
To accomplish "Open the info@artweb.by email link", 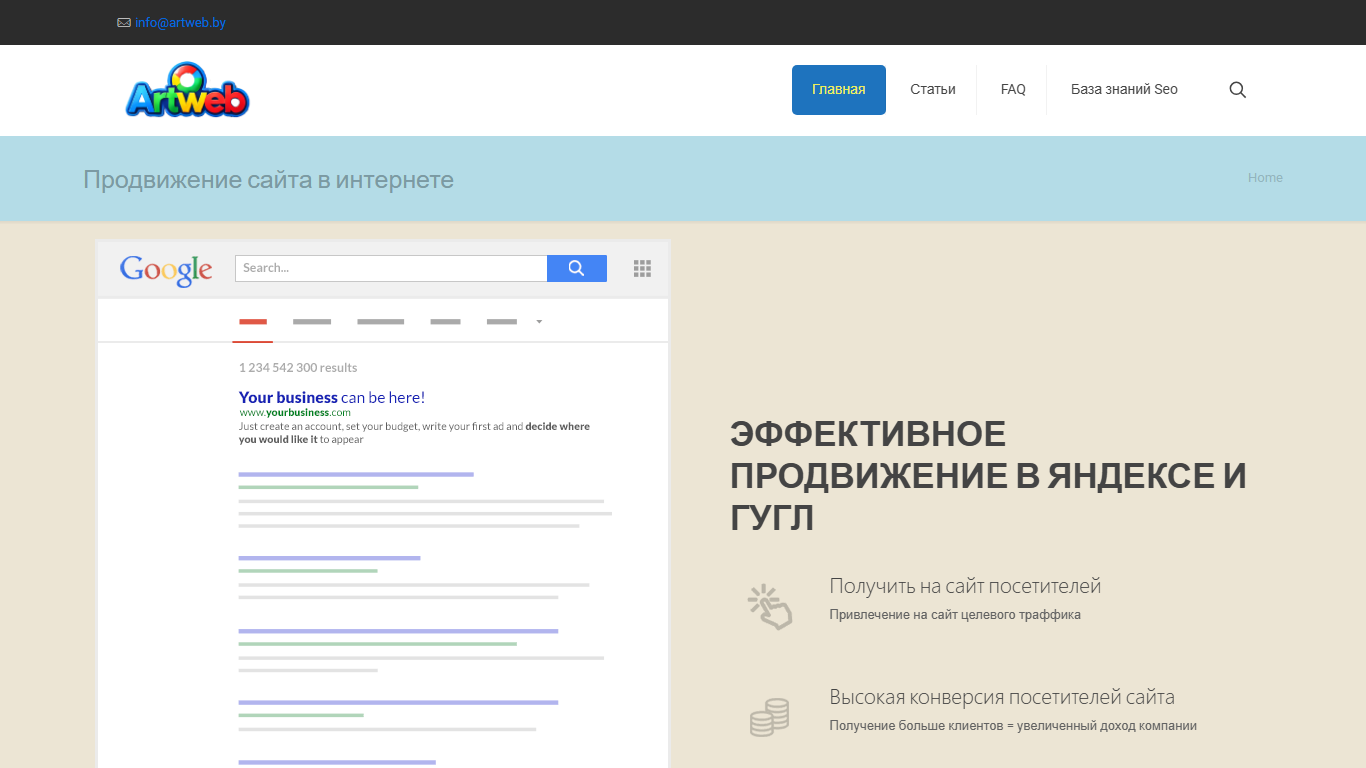I will point(180,23).
